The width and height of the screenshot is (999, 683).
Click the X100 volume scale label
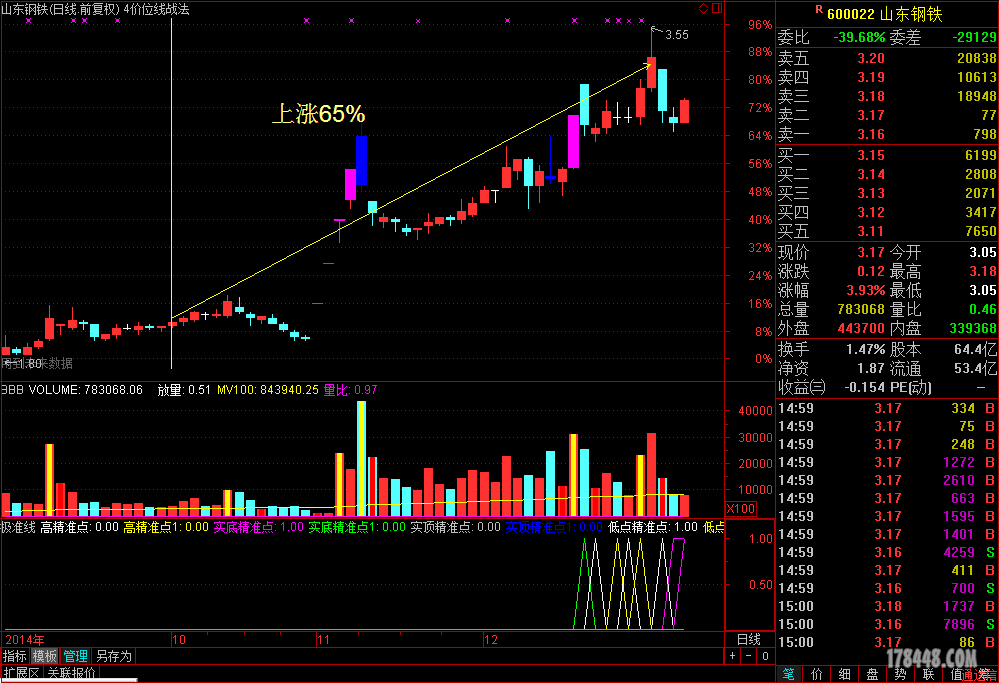click(x=740, y=509)
